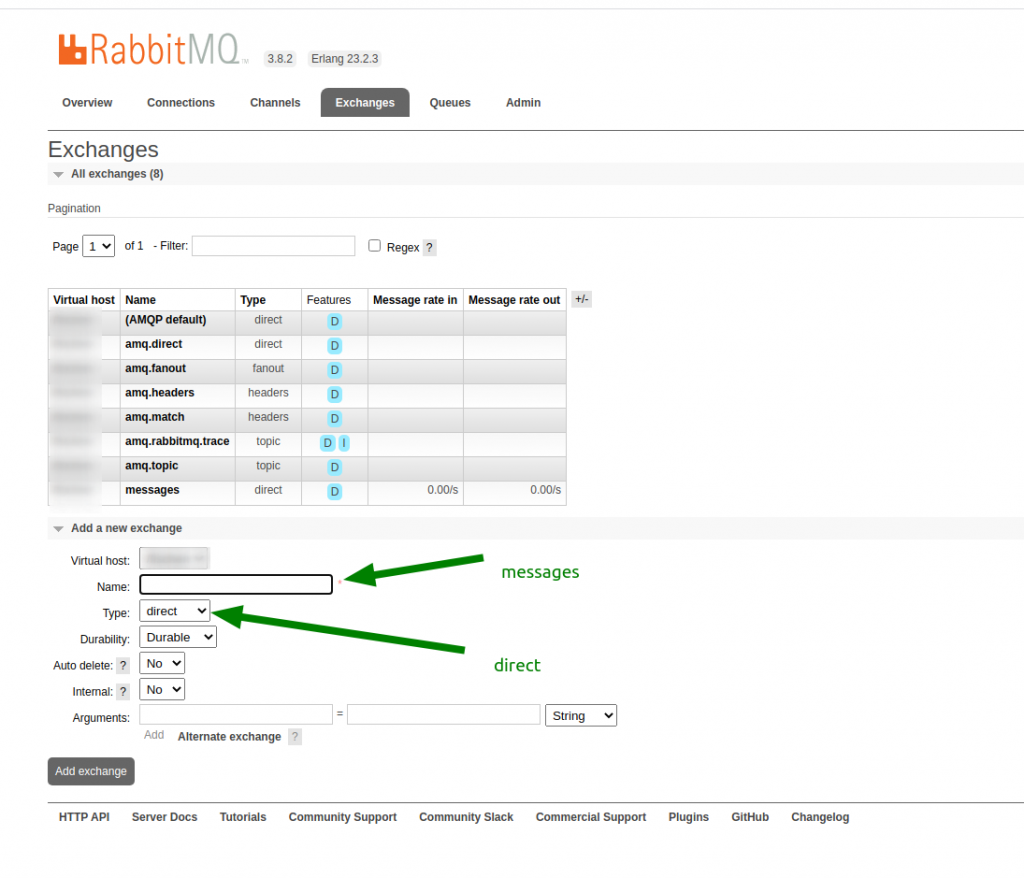This screenshot has width=1024, height=878.
Task: Click the exchange Name input field
Action: pos(236,585)
